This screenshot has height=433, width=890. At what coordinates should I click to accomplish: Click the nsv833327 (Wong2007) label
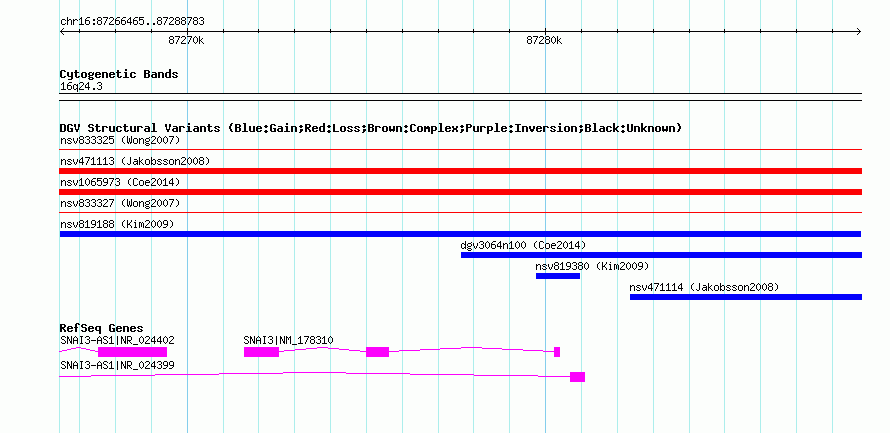click(x=120, y=203)
